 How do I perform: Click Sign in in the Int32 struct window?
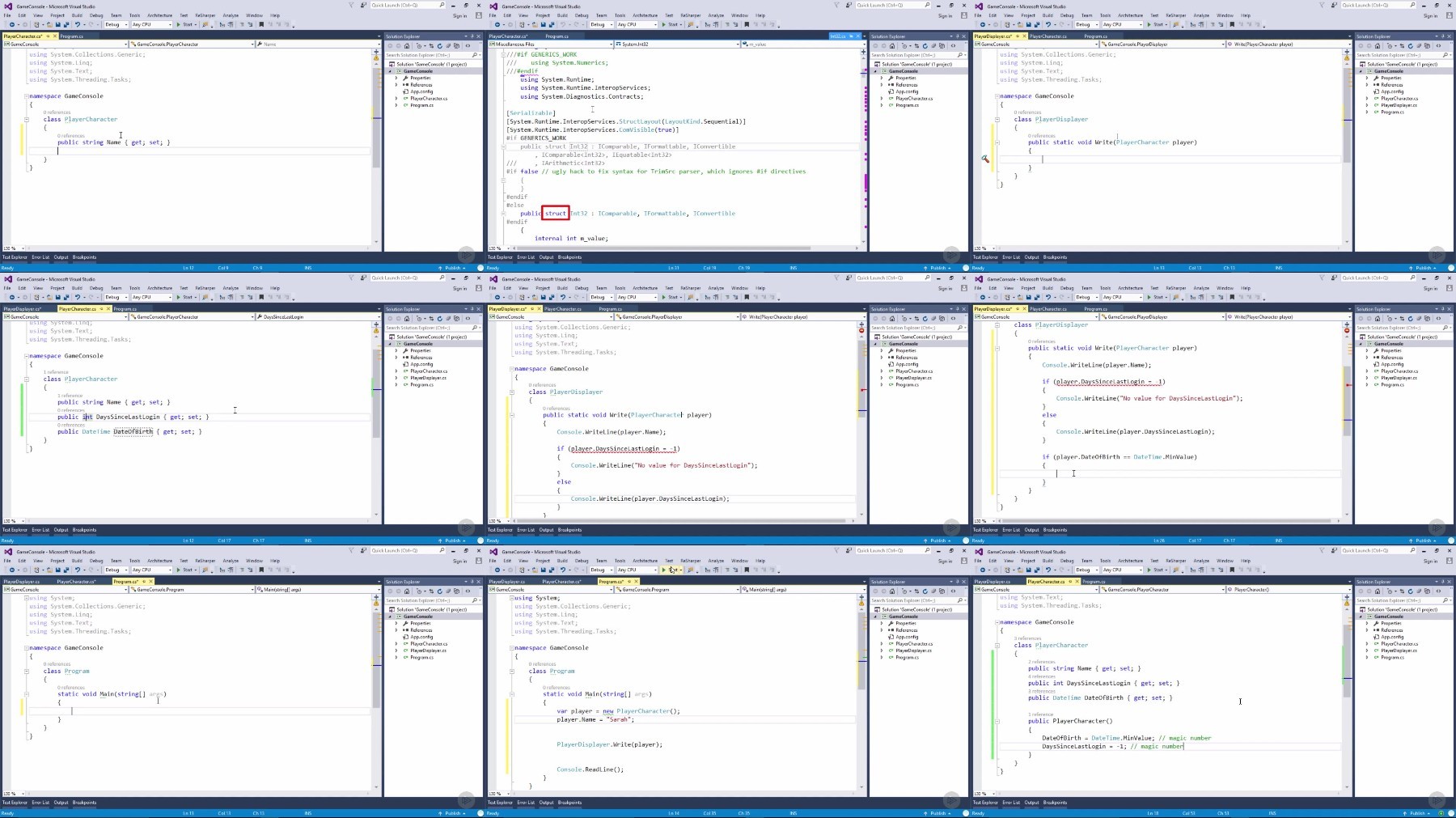[x=945, y=15]
